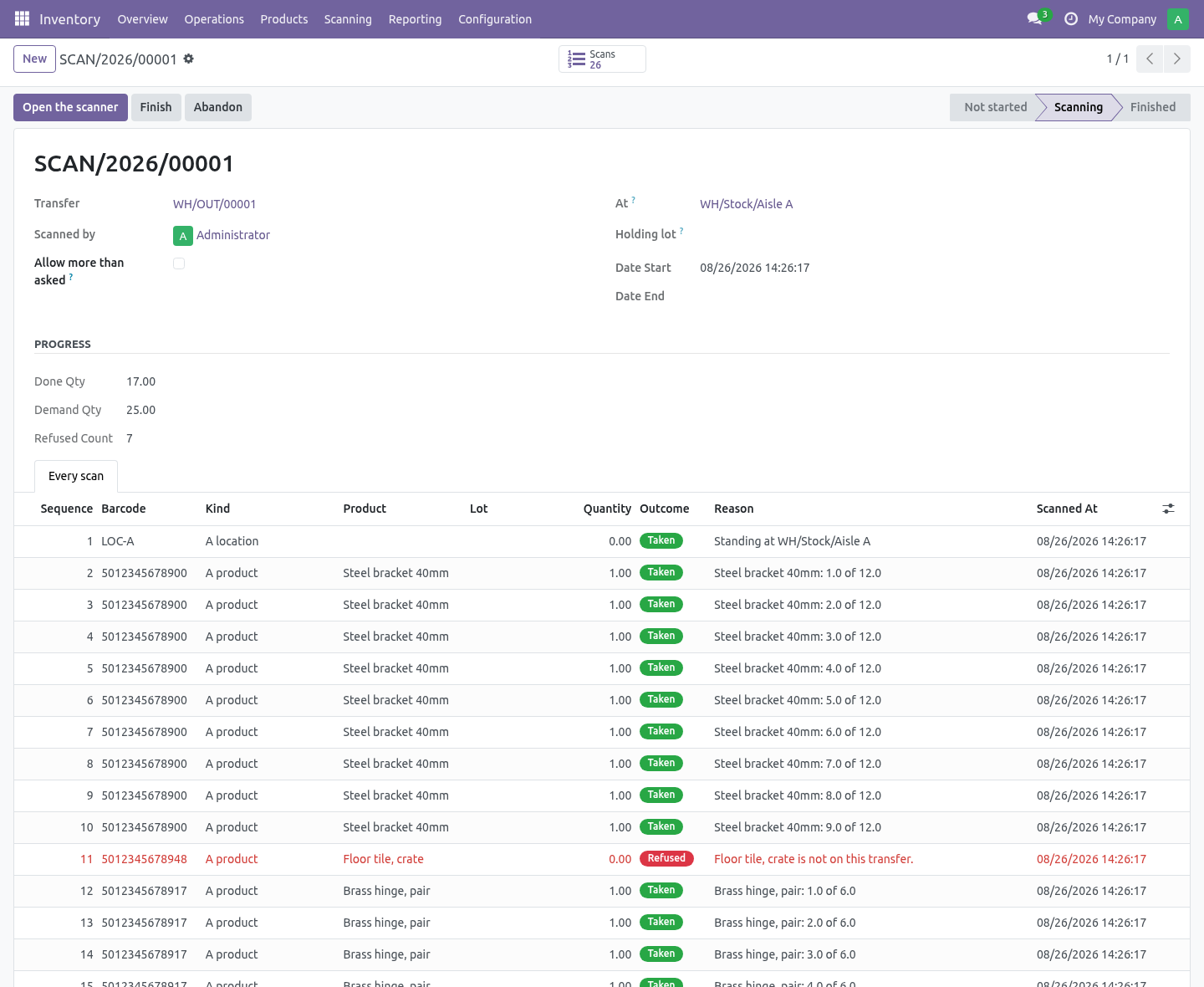Viewport: 1204px width, 987px height.
Task: Sort by the Scanned At column header
Action: pos(1067,509)
